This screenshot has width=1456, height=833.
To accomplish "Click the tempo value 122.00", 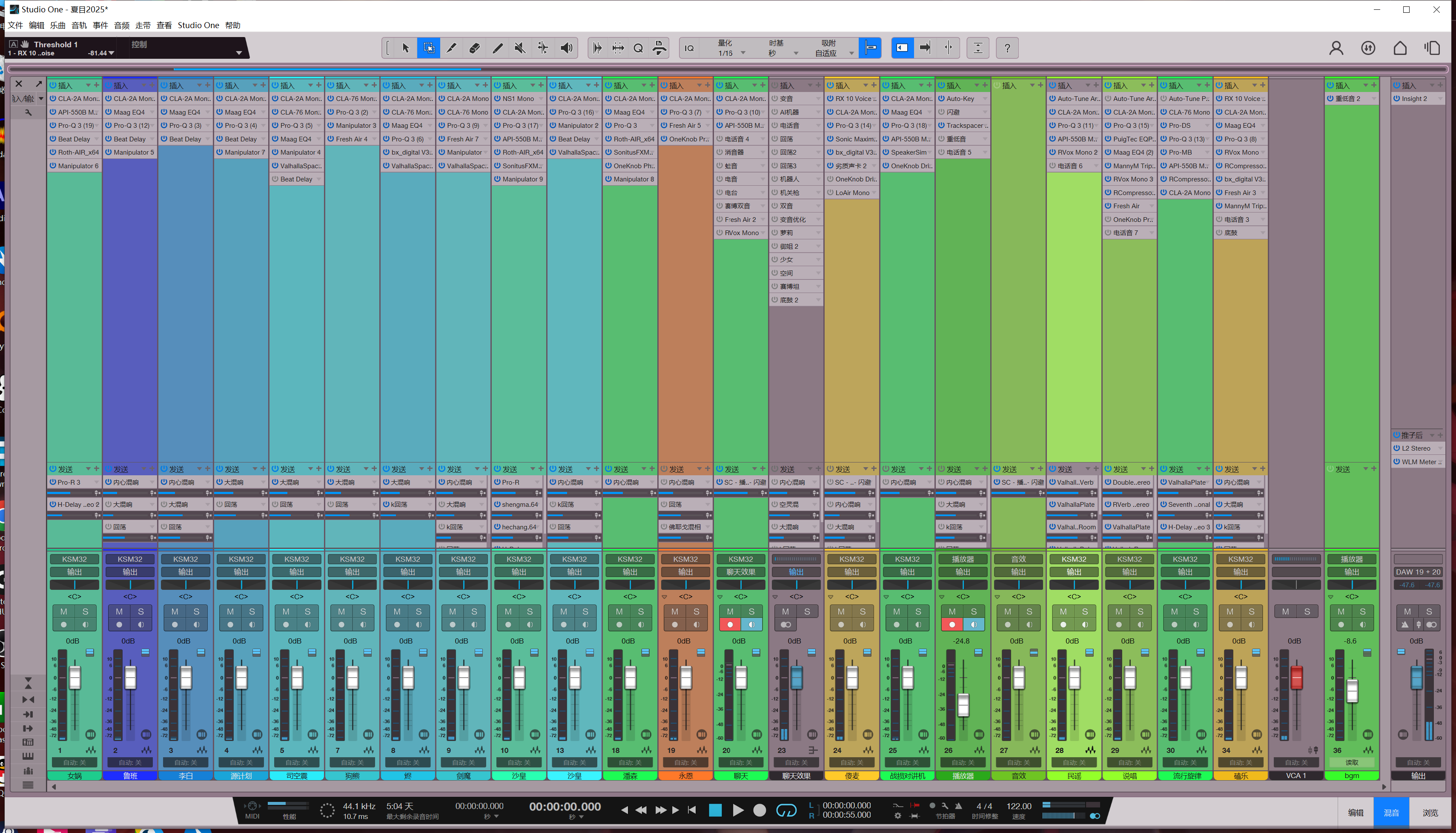I will 1018,806.
